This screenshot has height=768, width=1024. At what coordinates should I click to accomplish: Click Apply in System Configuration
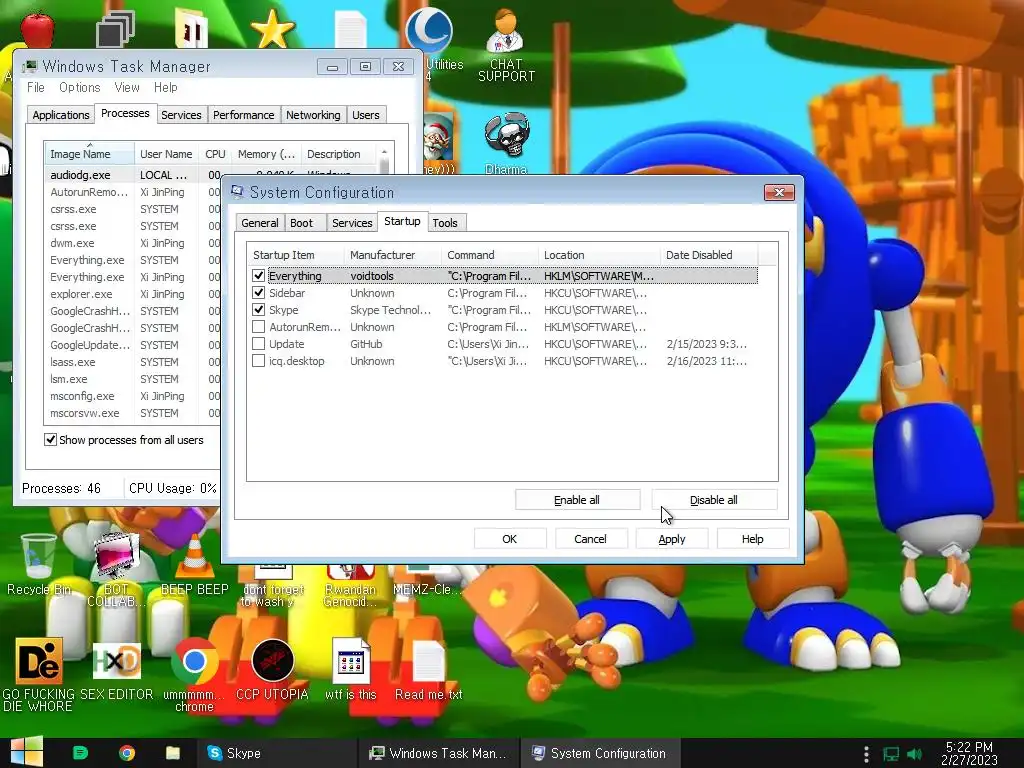tap(671, 539)
